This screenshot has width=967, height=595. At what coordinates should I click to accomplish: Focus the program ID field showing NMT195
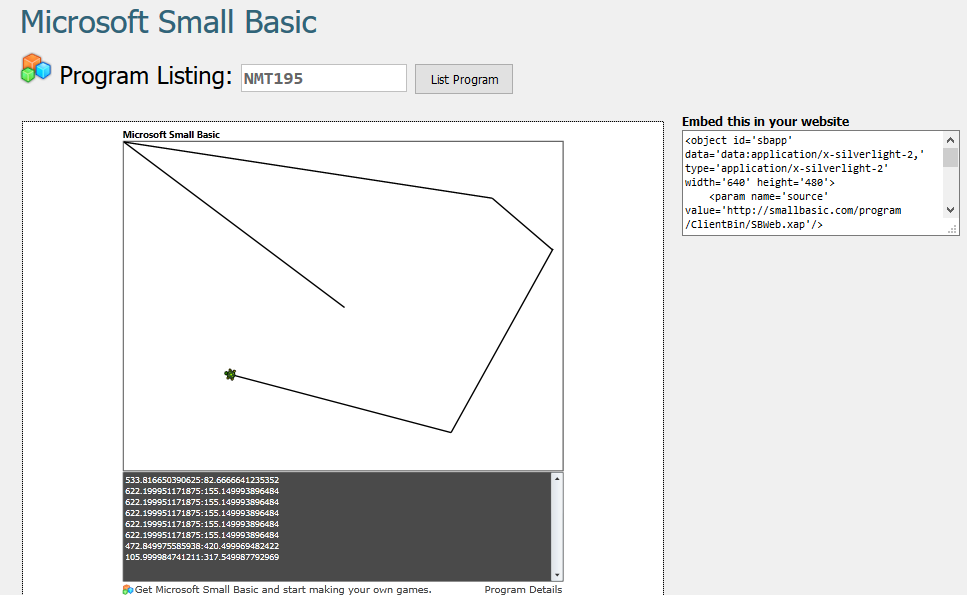(x=323, y=78)
